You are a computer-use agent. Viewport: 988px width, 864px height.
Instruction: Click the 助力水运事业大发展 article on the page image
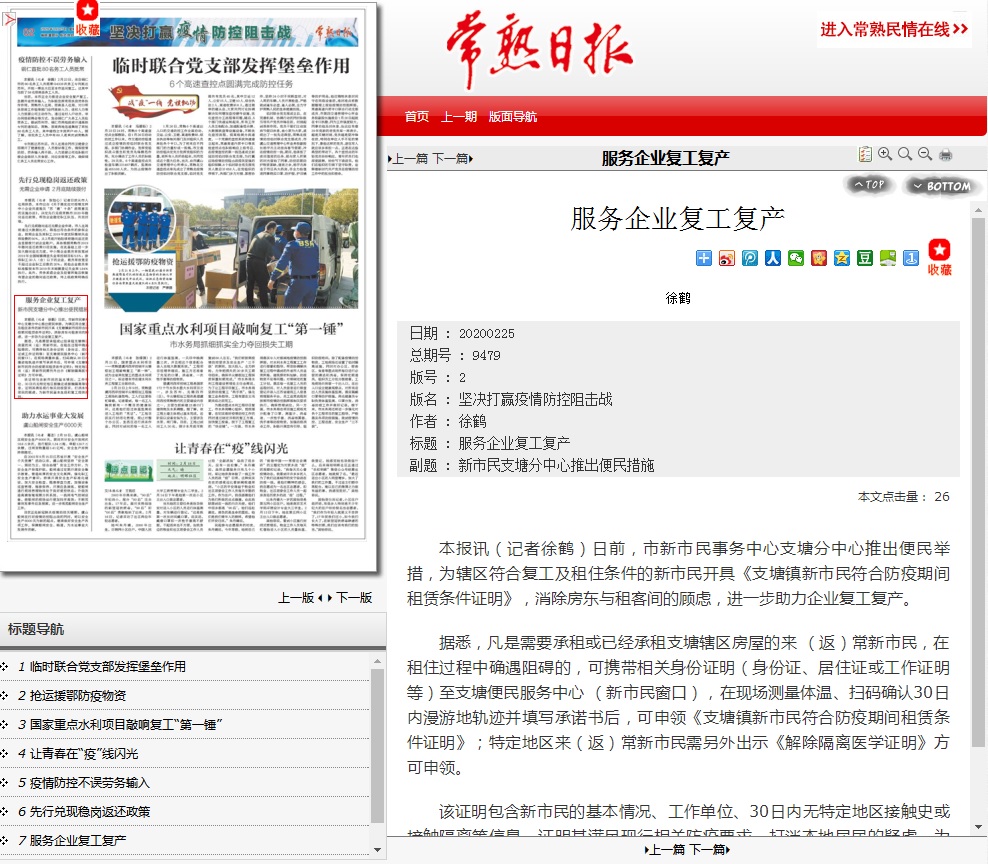click(53, 469)
